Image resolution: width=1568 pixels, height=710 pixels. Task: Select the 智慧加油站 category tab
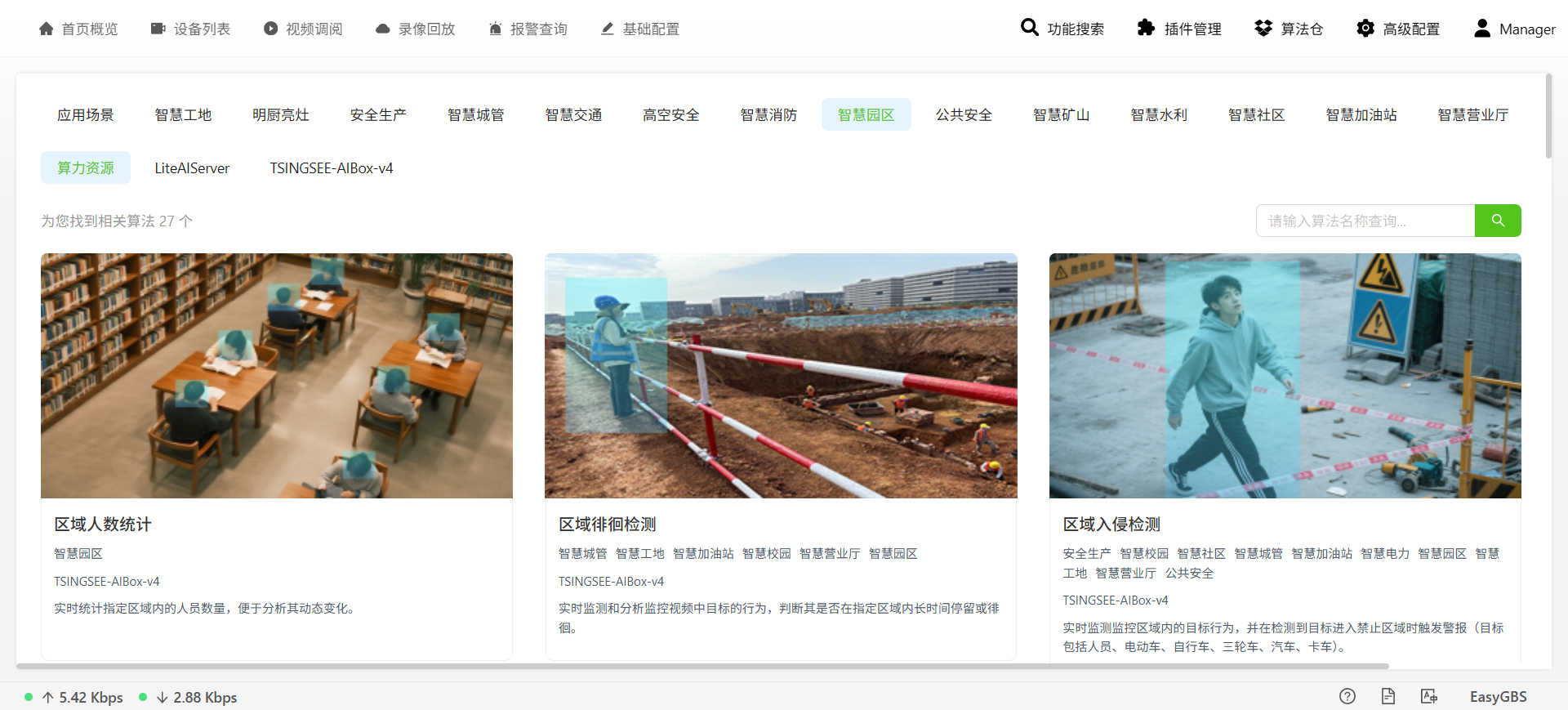click(1361, 114)
